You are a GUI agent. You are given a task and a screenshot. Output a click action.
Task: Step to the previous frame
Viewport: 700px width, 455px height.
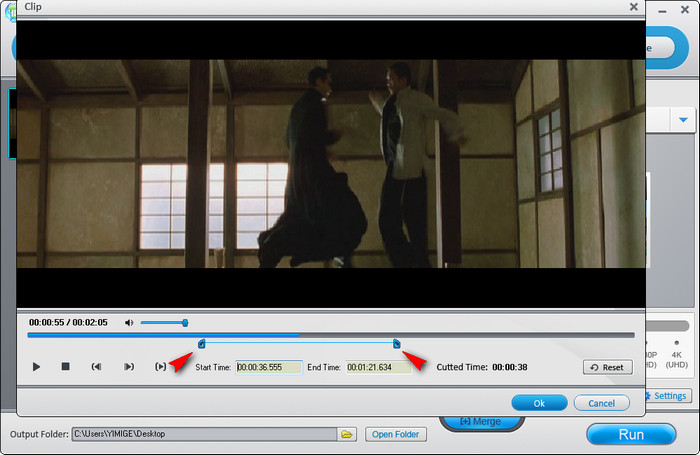tap(96, 367)
